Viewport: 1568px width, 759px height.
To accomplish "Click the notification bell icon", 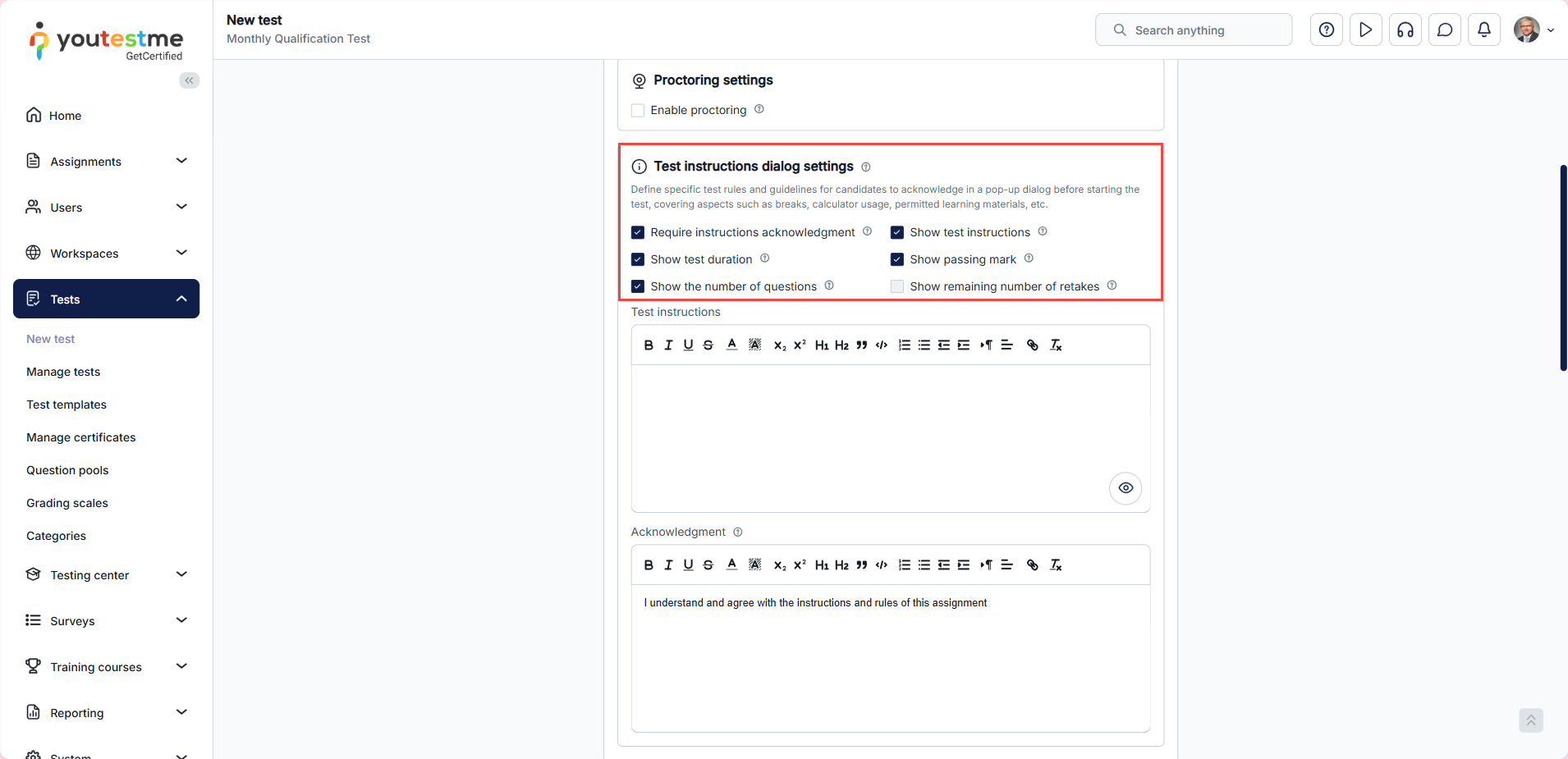I will pos(1483,30).
